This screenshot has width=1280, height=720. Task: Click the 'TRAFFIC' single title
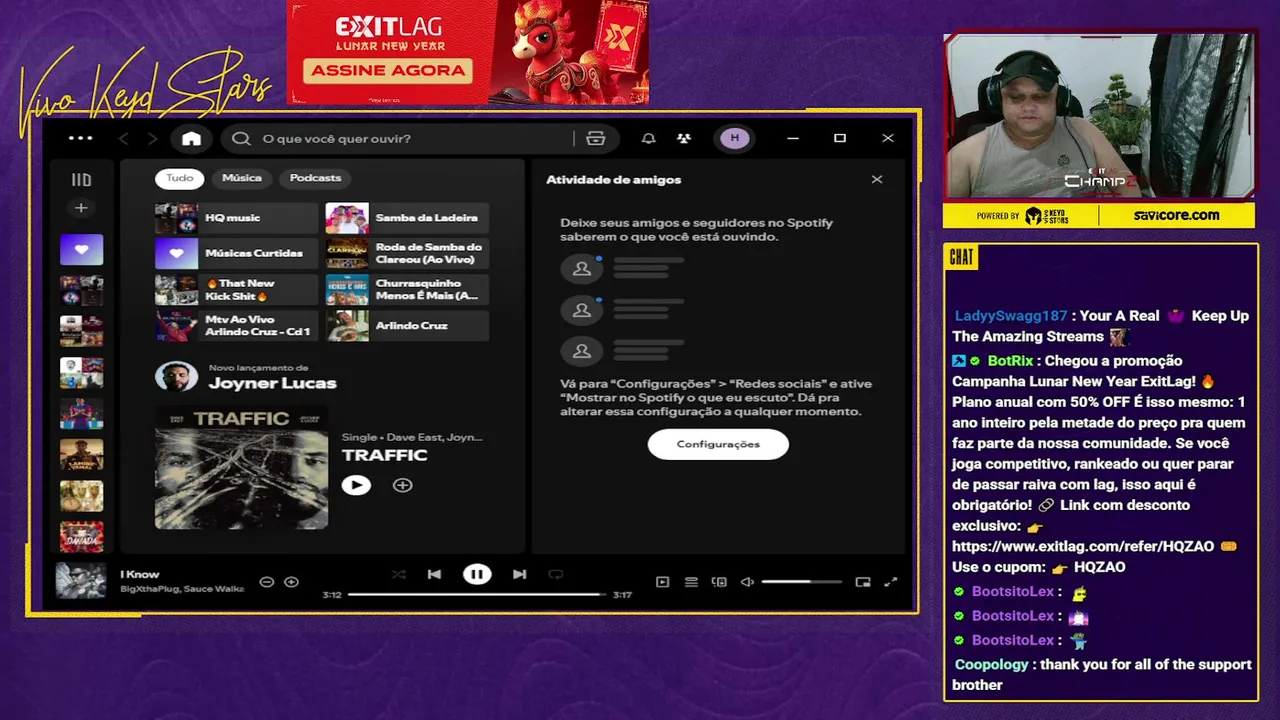pyautogui.click(x=384, y=455)
